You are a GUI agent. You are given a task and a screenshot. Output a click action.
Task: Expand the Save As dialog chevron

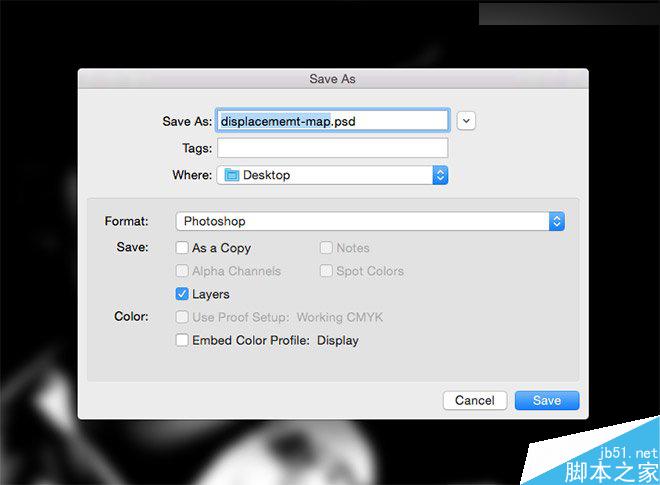tap(466, 121)
